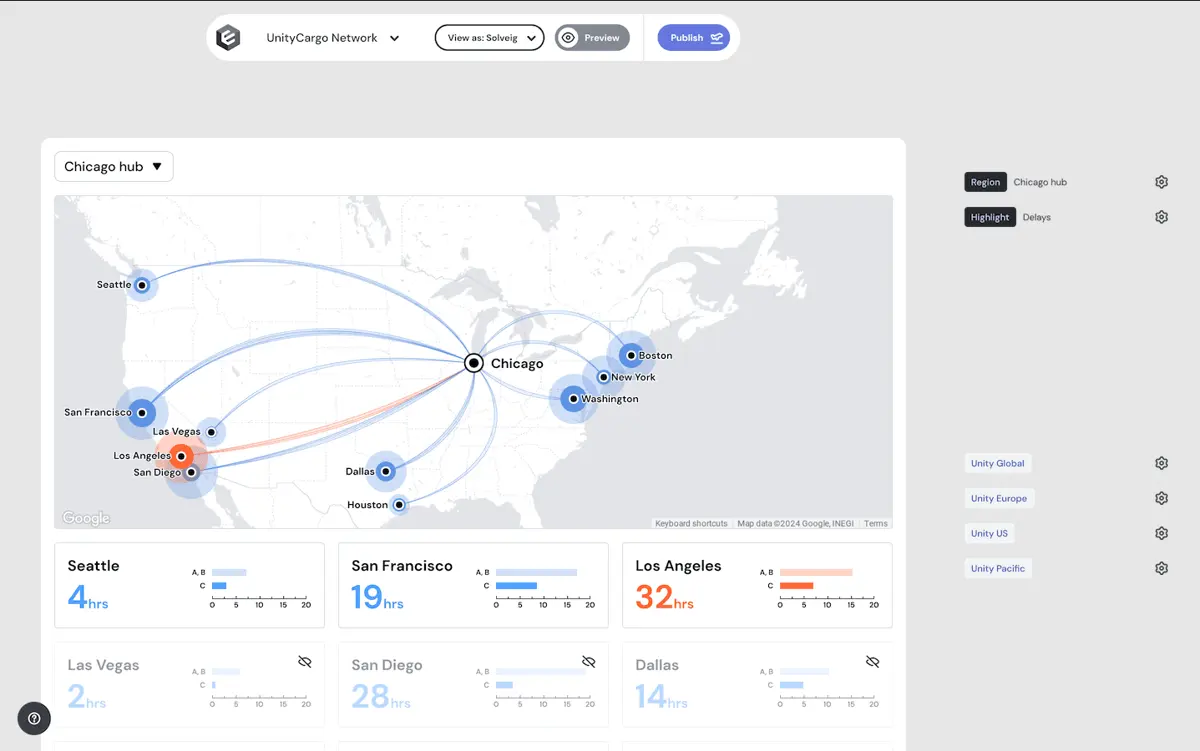The height and width of the screenshot is (751, 1200).
Task: Select the Unity Global tag
Action: 997,463
